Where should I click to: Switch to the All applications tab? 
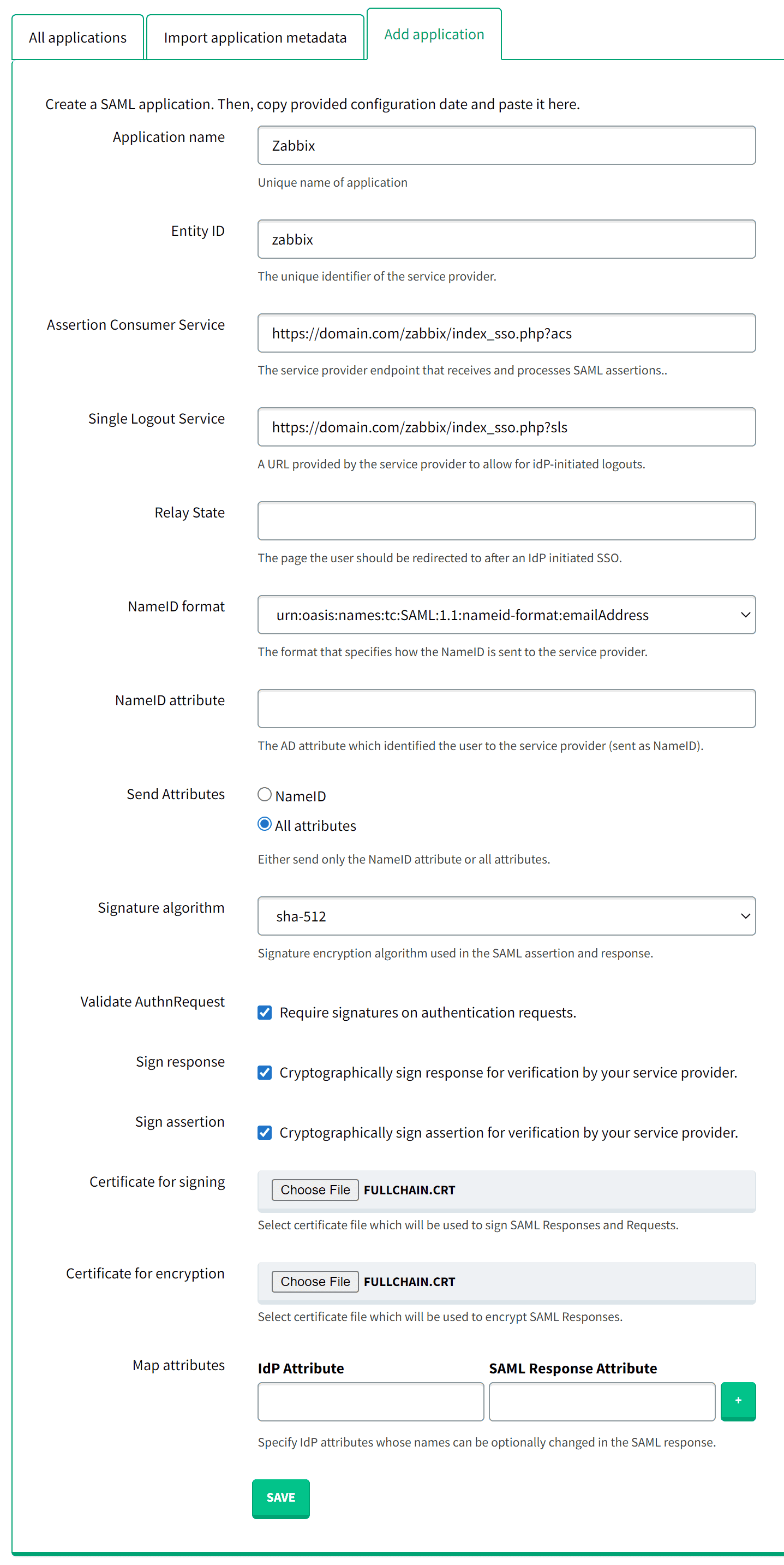point(77,38)
